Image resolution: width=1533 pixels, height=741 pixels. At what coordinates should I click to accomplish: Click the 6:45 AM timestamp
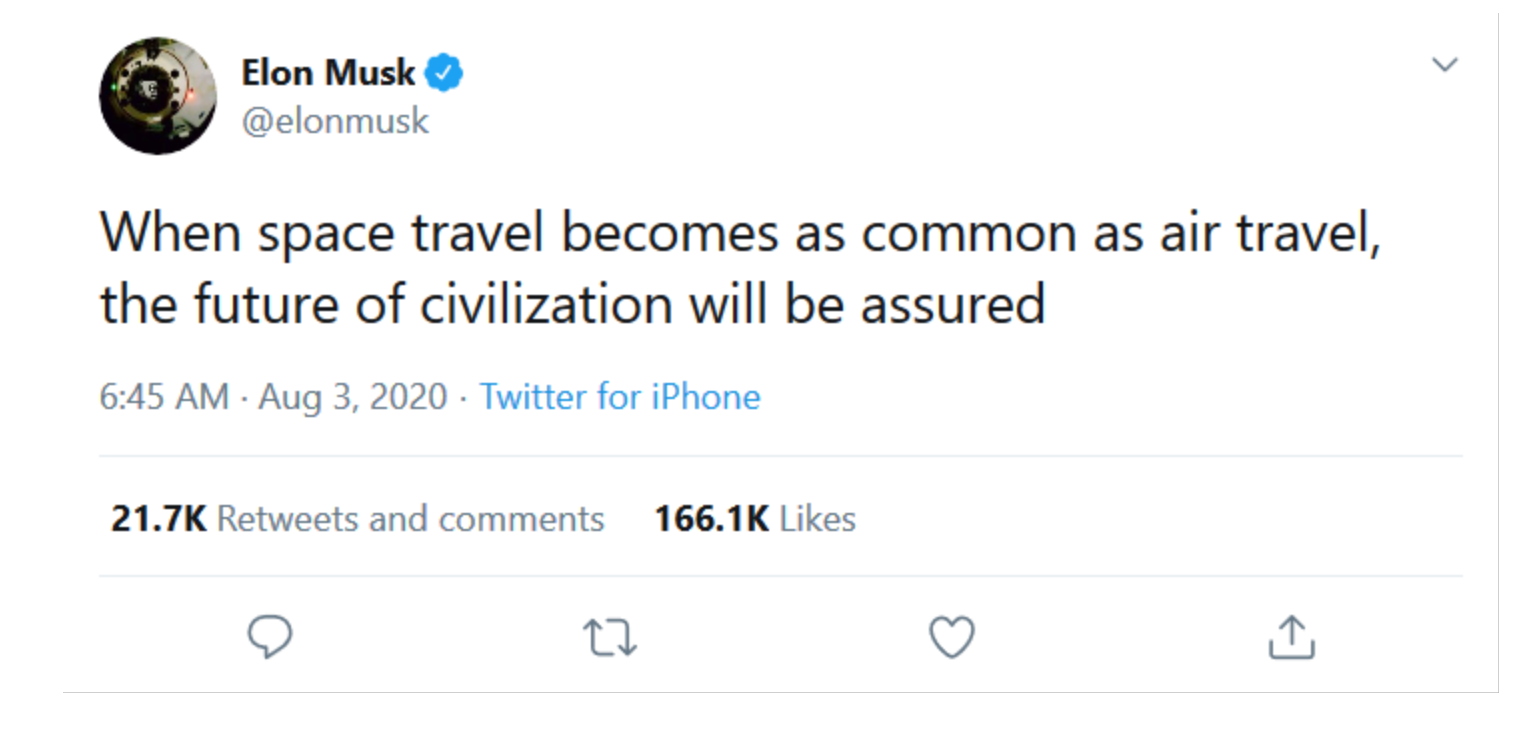164,397
